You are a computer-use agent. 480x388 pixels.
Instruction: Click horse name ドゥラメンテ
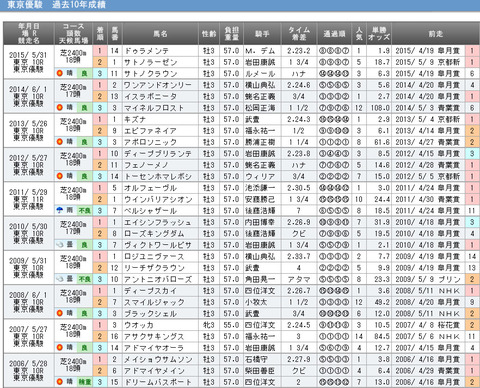click(146, 51)
